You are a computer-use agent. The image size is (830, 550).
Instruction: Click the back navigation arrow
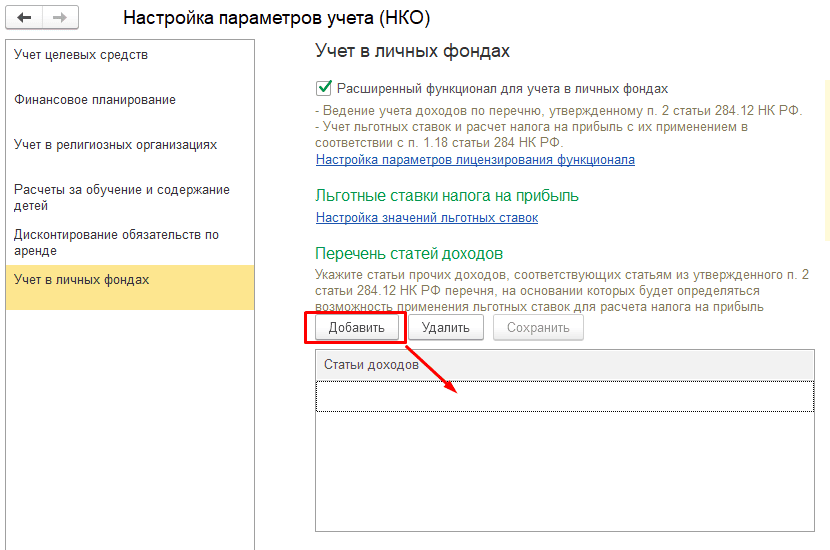(x=24, y=19)
